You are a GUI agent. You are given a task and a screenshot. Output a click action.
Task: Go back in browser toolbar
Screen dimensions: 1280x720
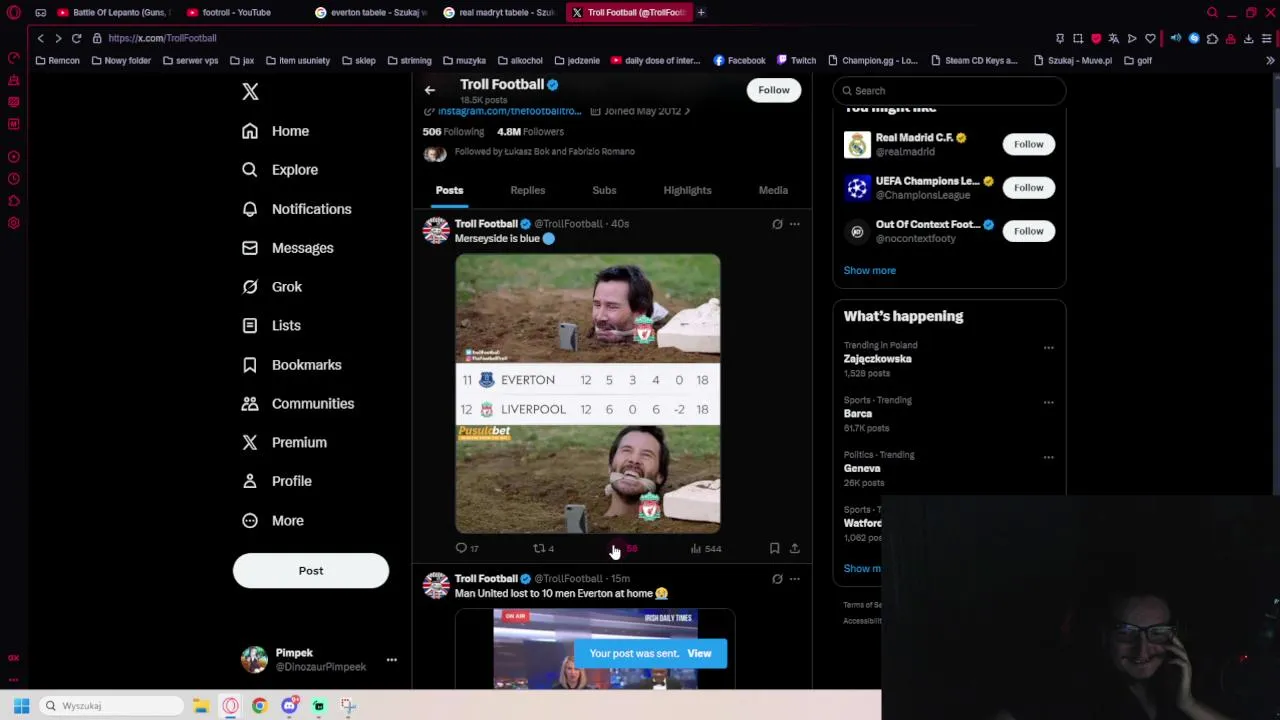(x=40, y=38)
